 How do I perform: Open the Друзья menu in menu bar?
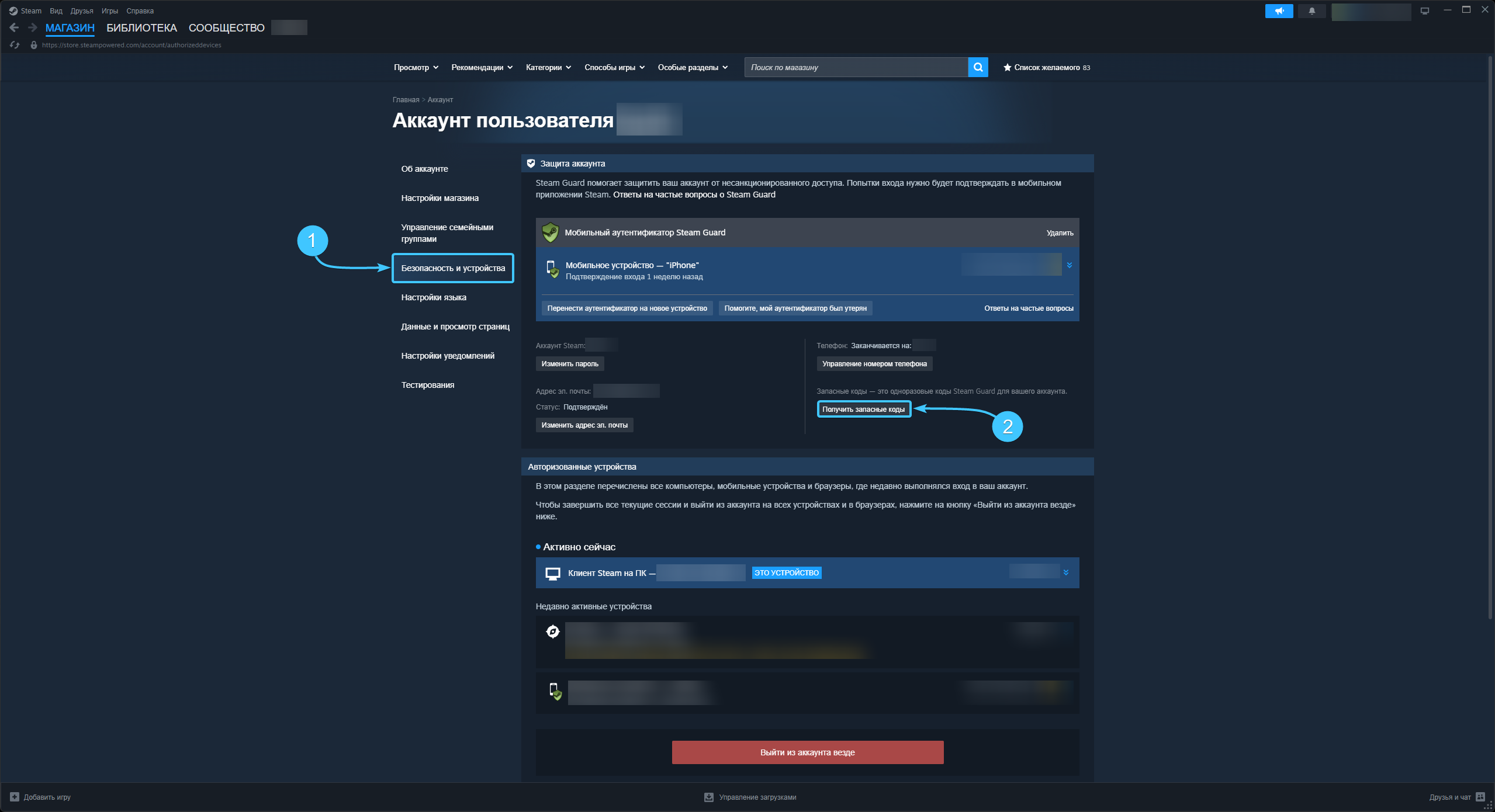click(82, 11)
